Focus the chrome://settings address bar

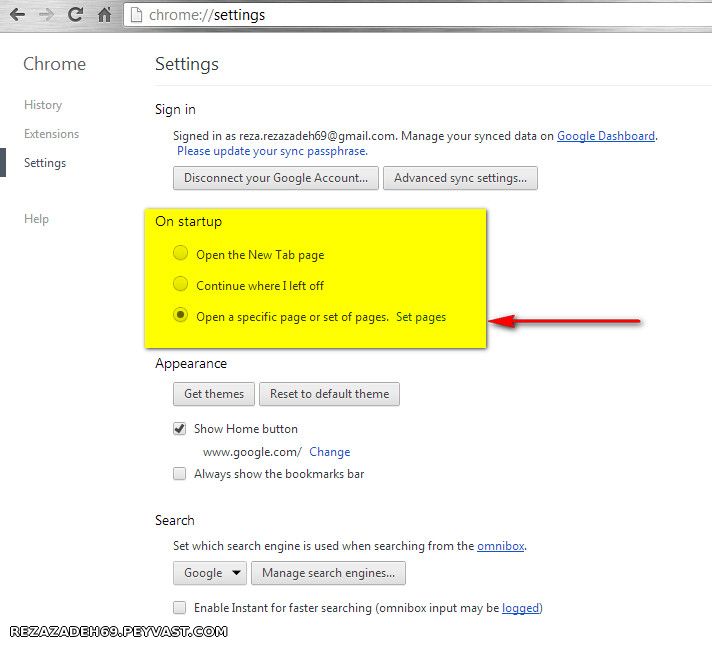point(418,15)
